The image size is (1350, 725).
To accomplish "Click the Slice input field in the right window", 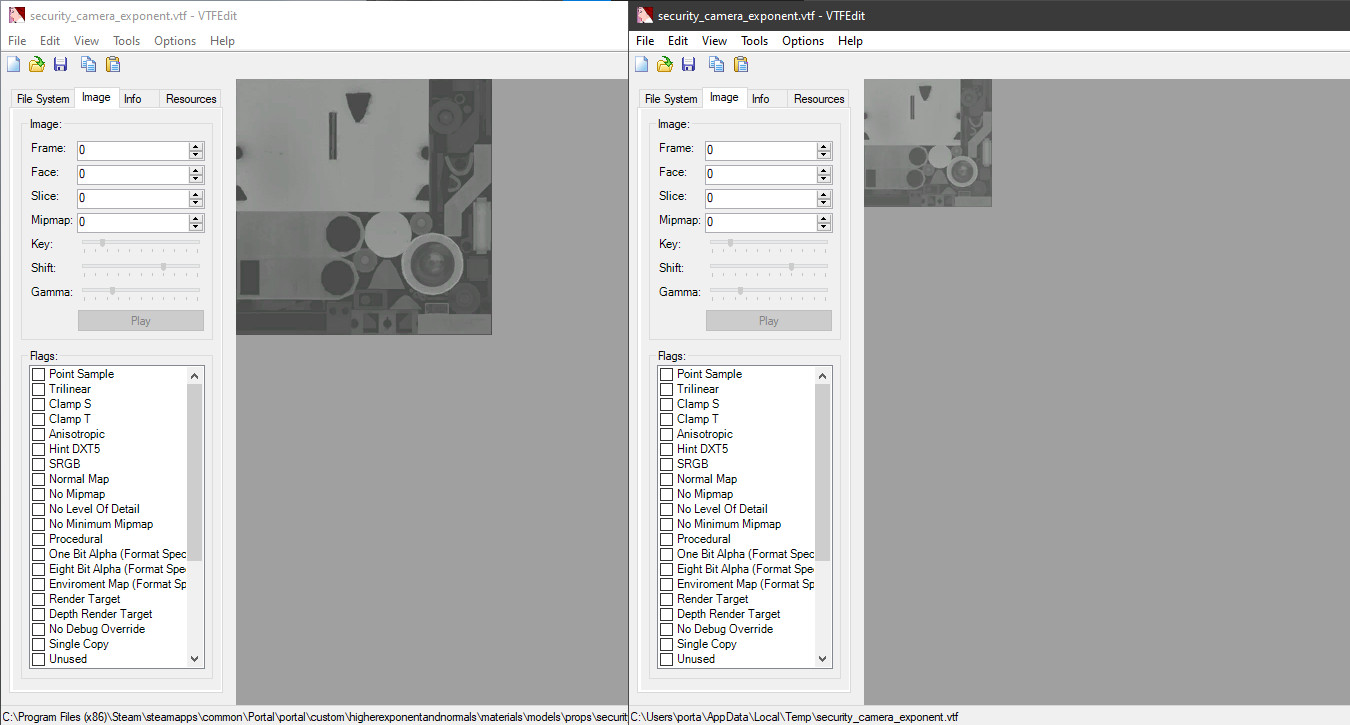I will [x=759, y=198].
